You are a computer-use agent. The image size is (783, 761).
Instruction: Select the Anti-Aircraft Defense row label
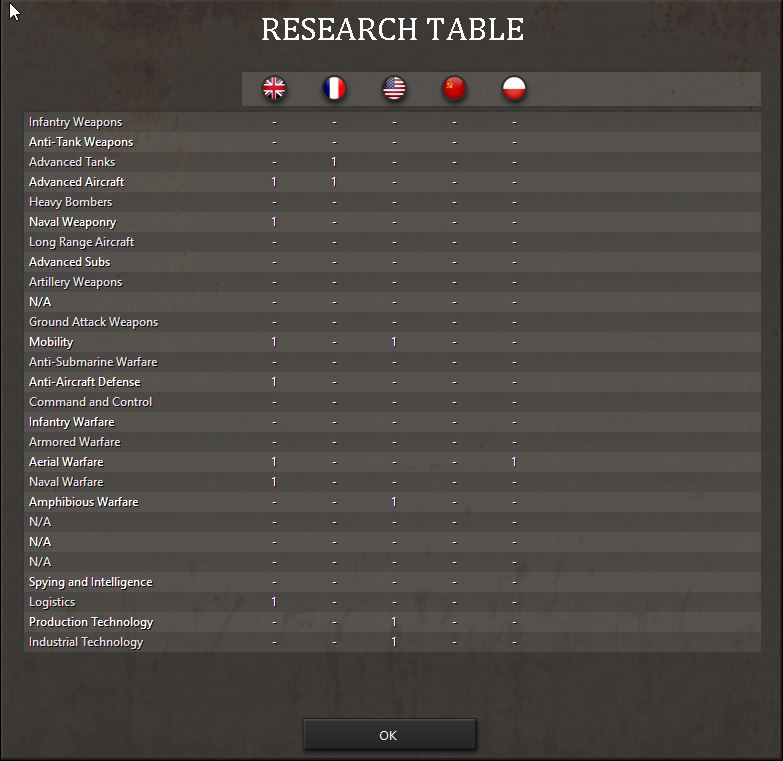(x=84, y=382)
